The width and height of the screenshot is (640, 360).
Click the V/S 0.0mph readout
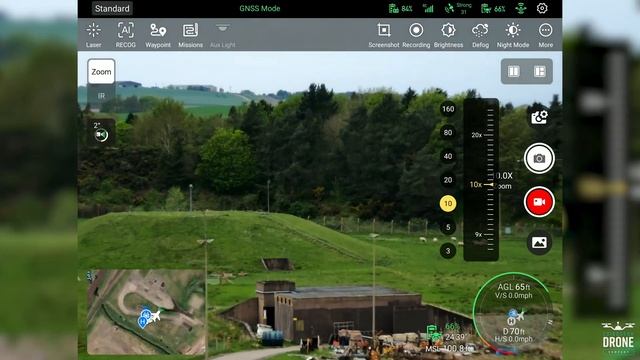[513, 296]
